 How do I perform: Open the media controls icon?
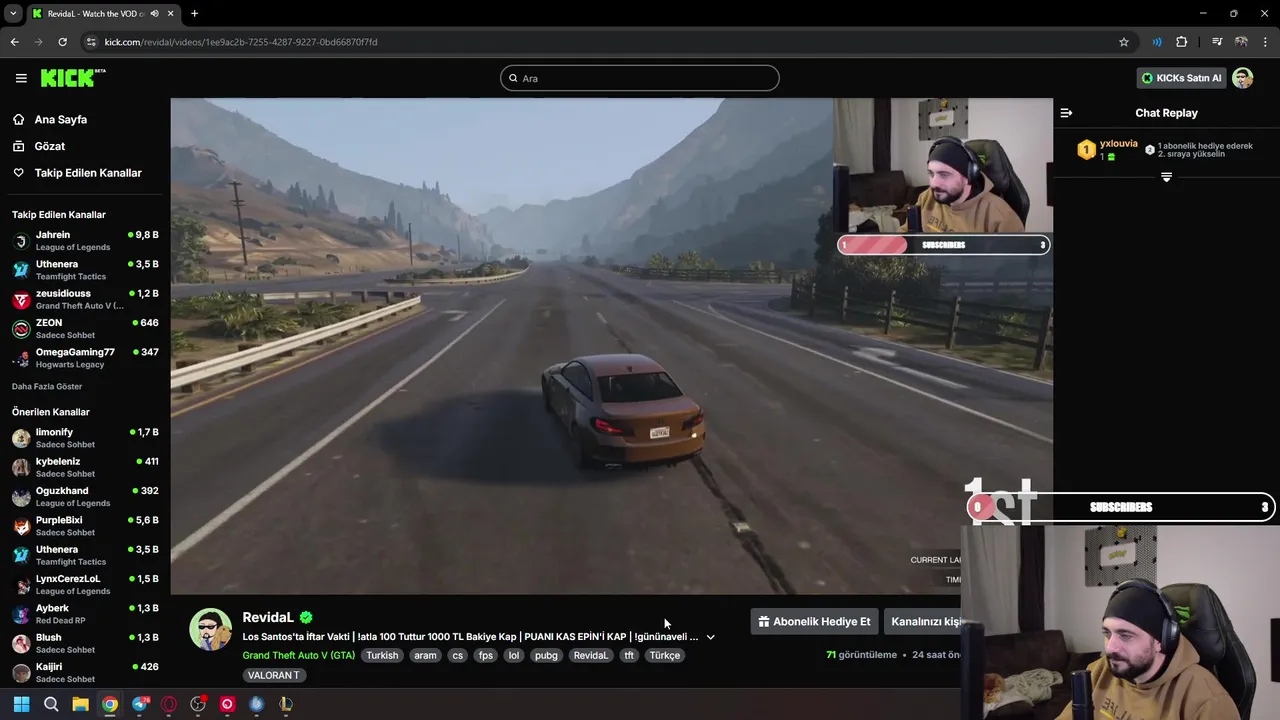tap(1217, 42)
